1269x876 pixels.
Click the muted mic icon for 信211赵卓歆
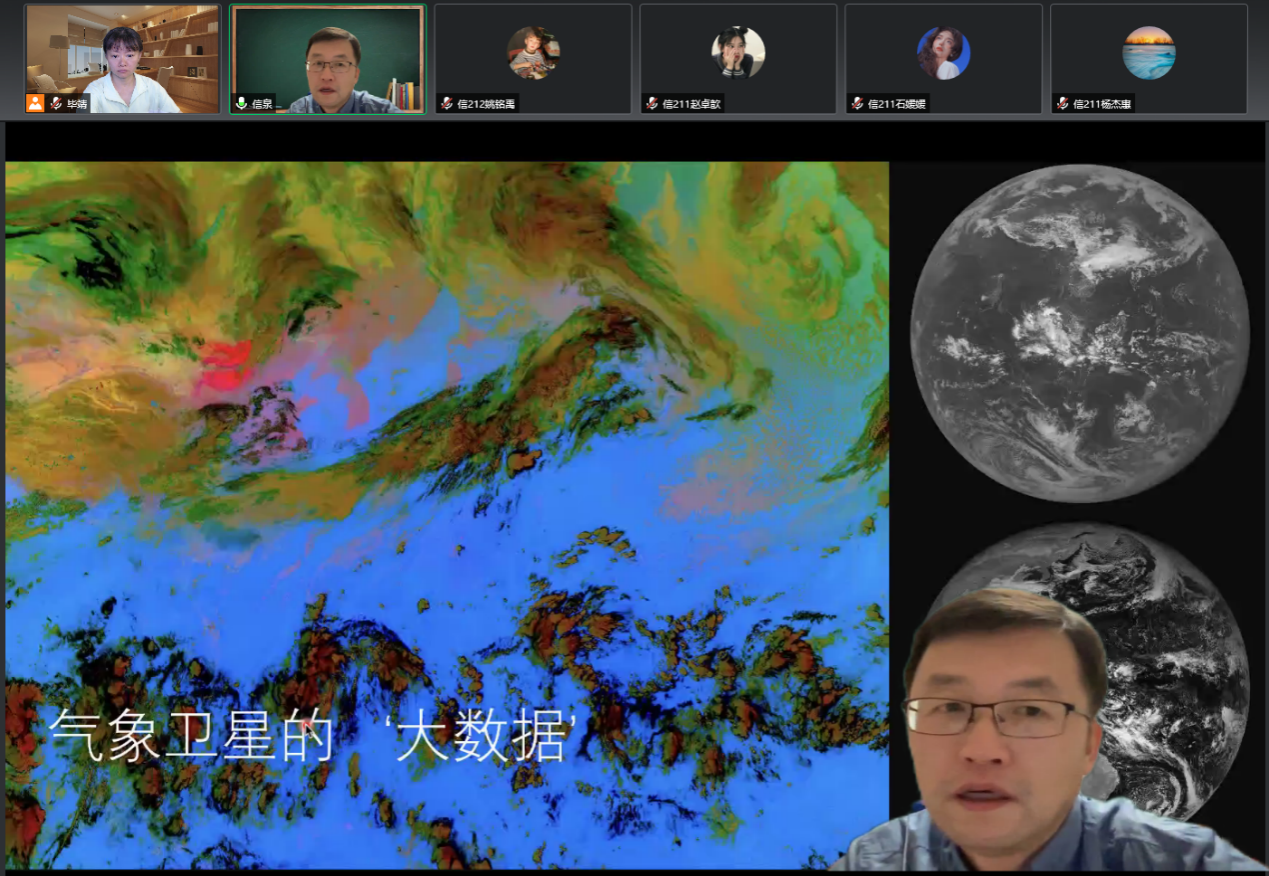tap(652, 103)
